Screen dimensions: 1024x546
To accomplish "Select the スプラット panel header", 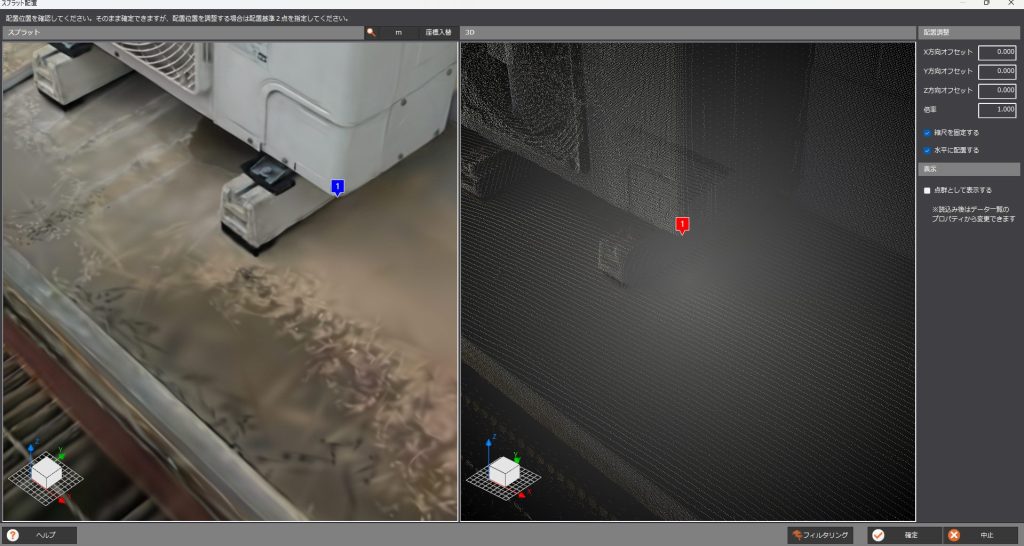I will (180, 32).
